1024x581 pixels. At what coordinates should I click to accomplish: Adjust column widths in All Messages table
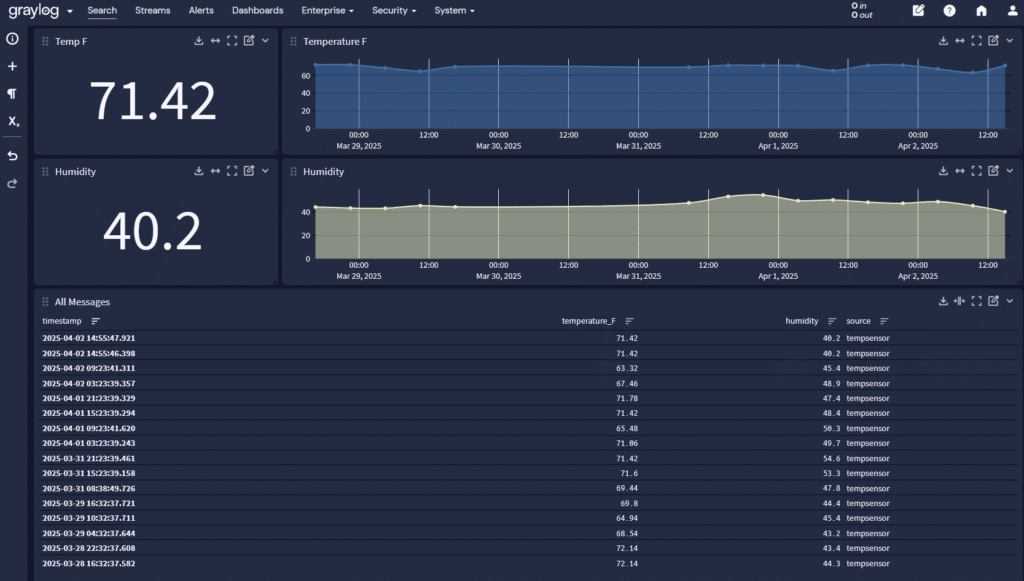[960, 300]
